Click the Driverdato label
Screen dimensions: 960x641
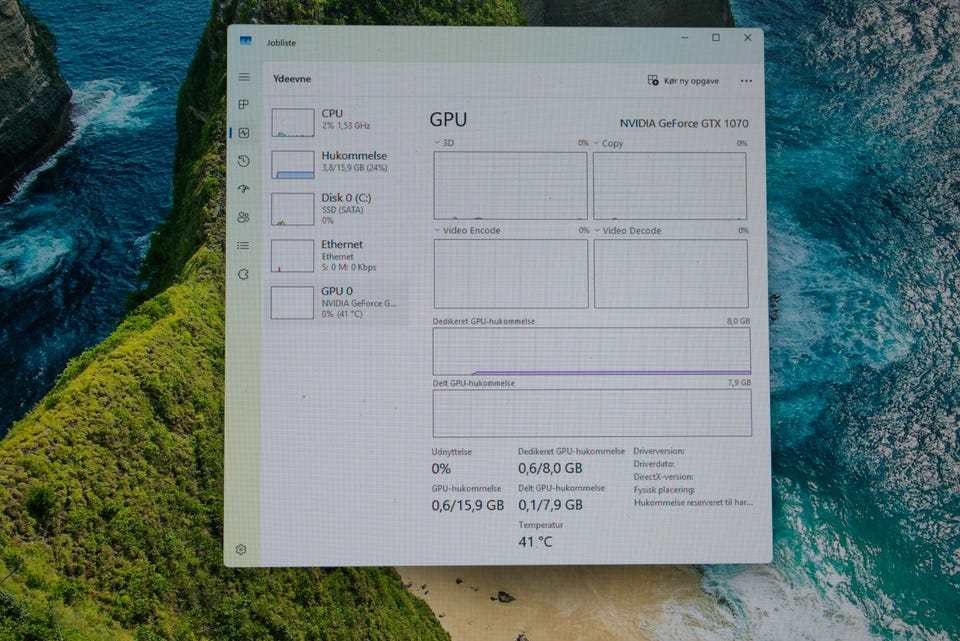(654, 464)
